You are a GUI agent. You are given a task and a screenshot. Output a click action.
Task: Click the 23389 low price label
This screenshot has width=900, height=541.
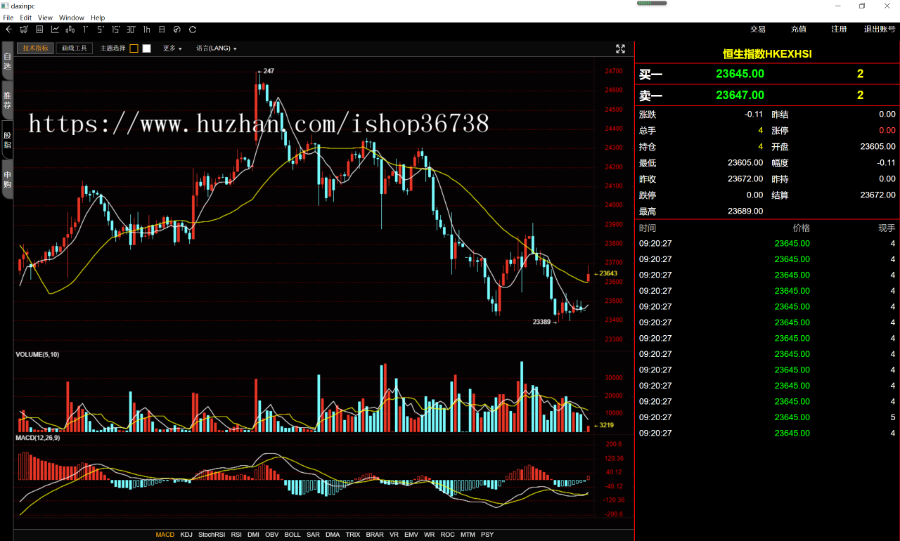[x=542, y=322]
